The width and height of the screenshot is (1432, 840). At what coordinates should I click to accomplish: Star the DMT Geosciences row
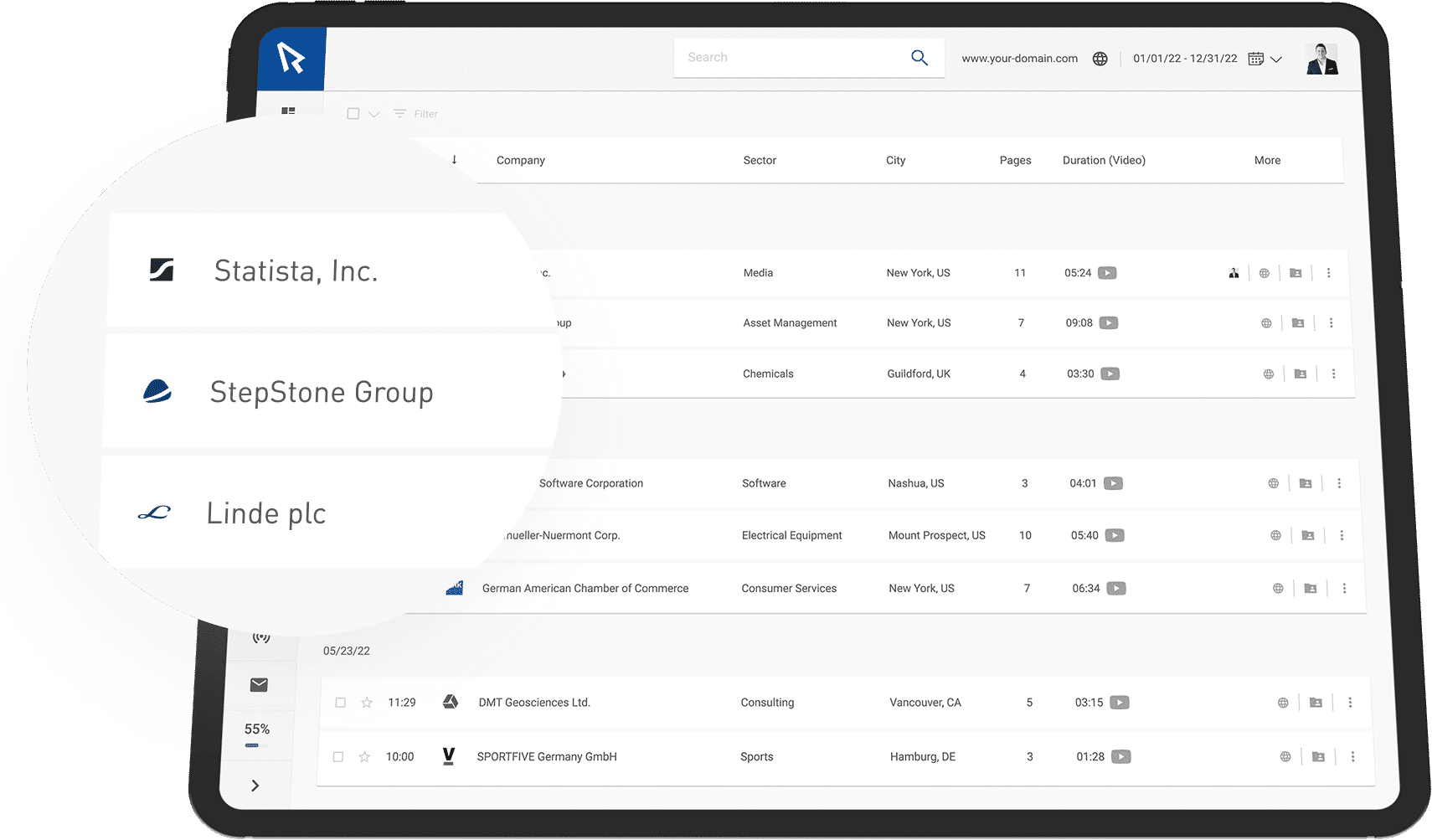pos(367,703)
